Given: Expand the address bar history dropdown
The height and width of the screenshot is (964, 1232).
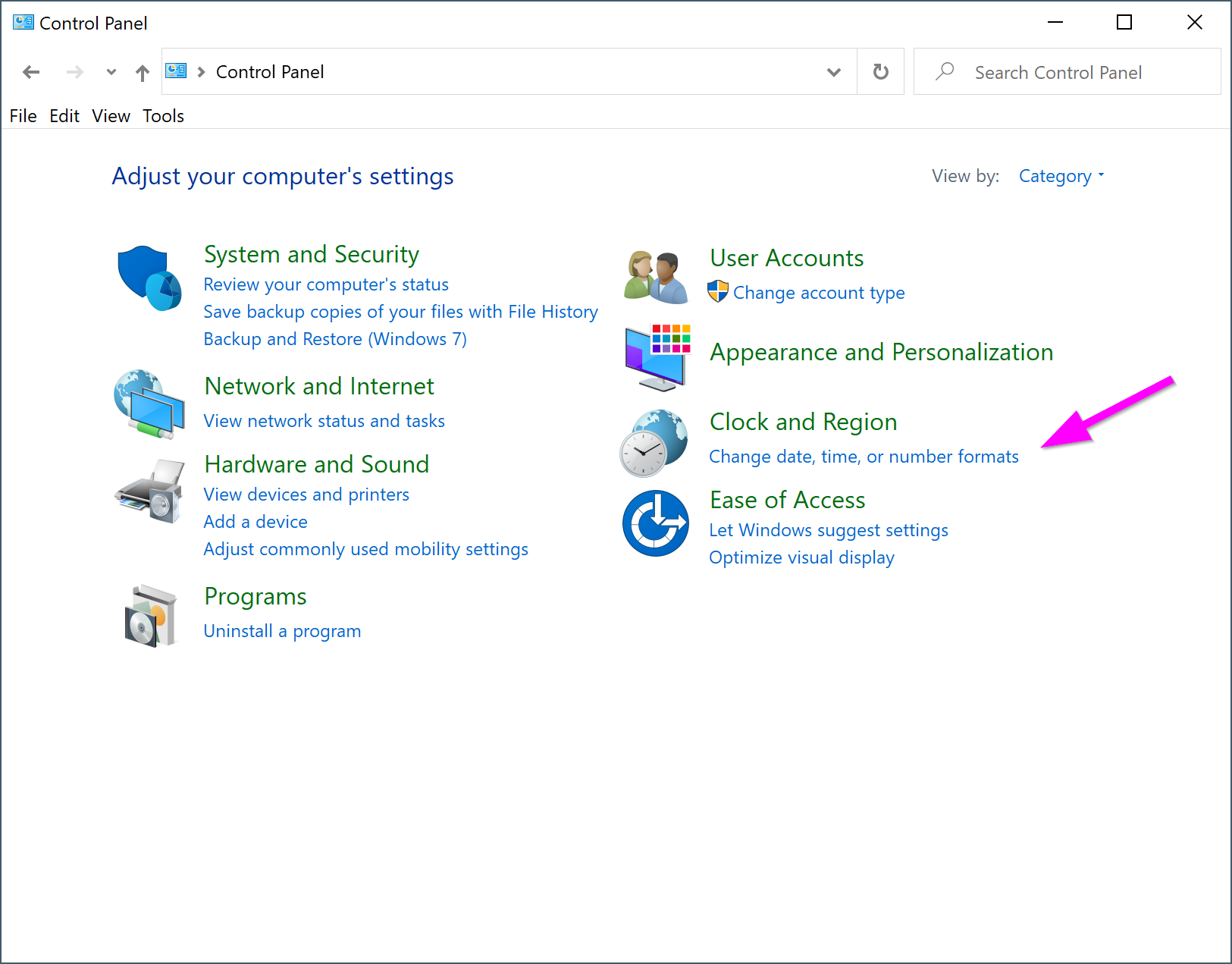Looking at the screenshot, I should tap(834, 72).
